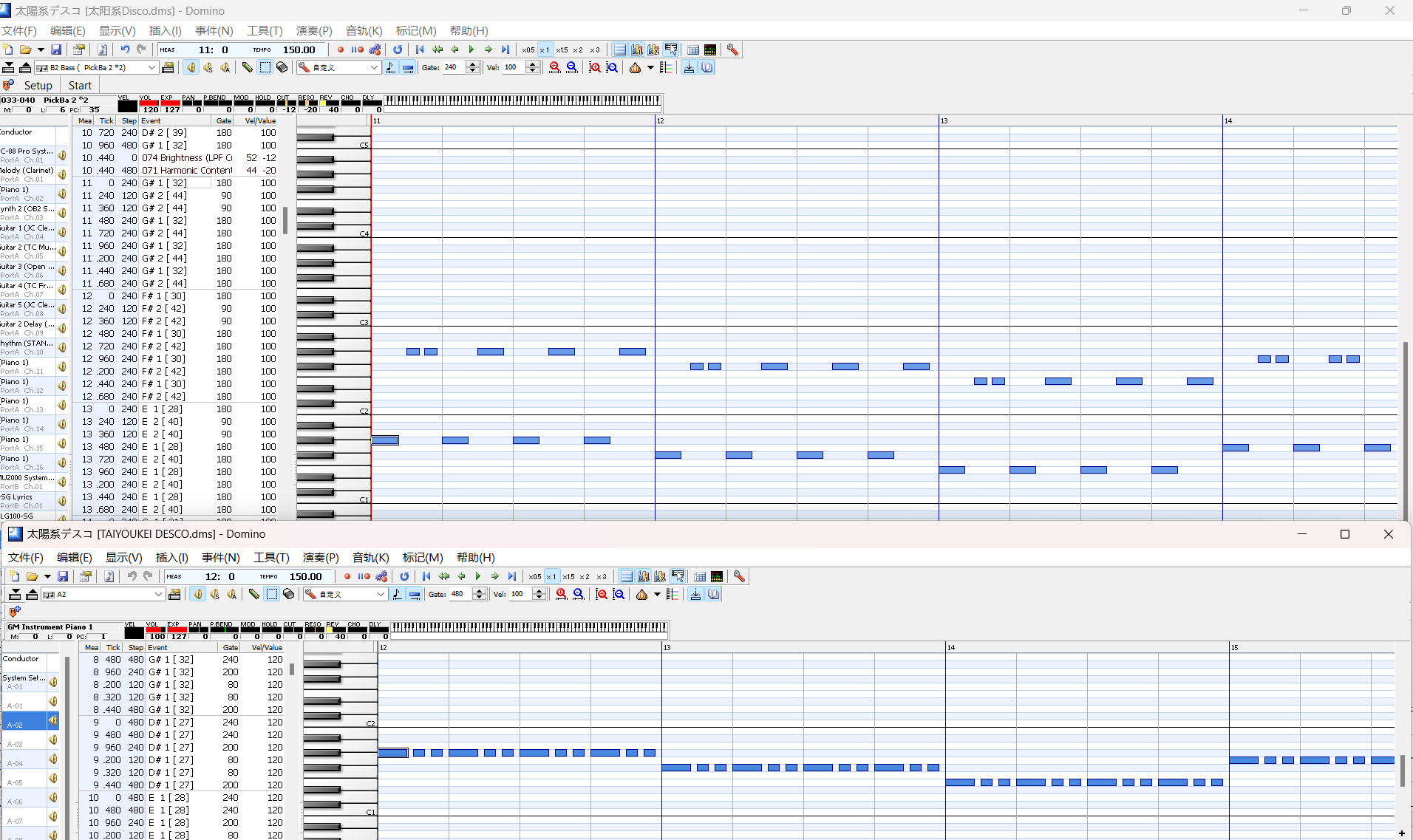This screenshot has height=840, width=1413.
Task: Select the eraser tool in top window
Action: [282, 67]
